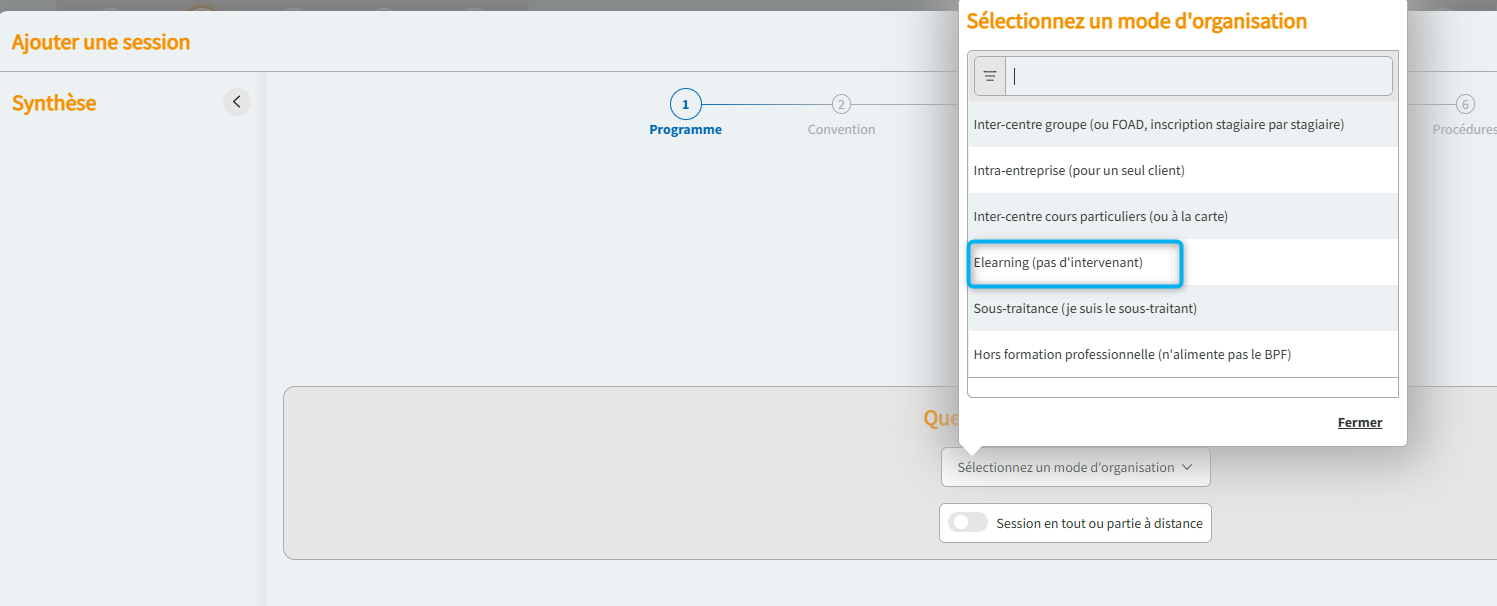Click the 'Session en tout ou partie à distance' label
The width and height of the screenshot is (1497, 606).
(1099, 523)
